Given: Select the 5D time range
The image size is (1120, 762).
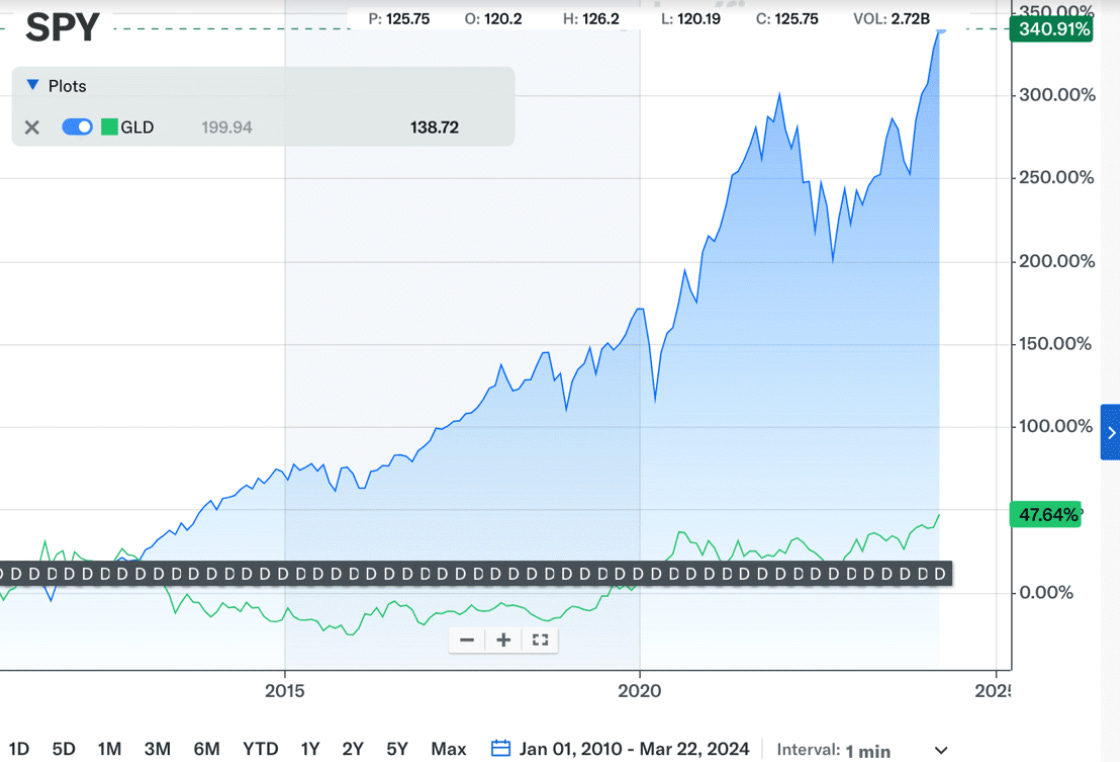Looking at the screenshot, I should pos(64,748).
